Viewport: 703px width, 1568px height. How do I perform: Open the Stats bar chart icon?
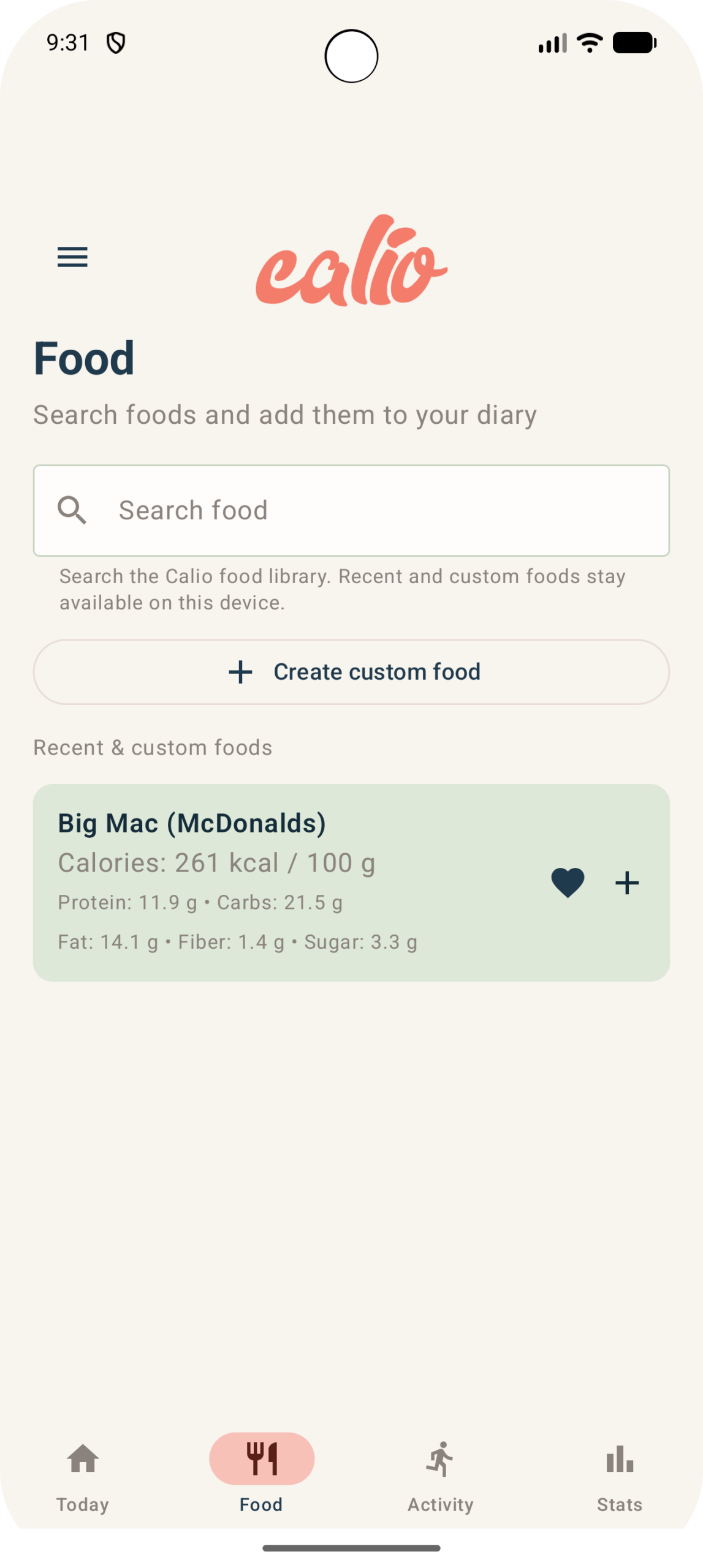coord(620,1458)
